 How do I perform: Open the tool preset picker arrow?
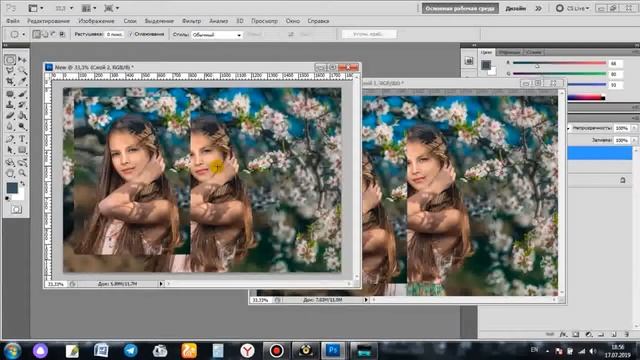24,35
